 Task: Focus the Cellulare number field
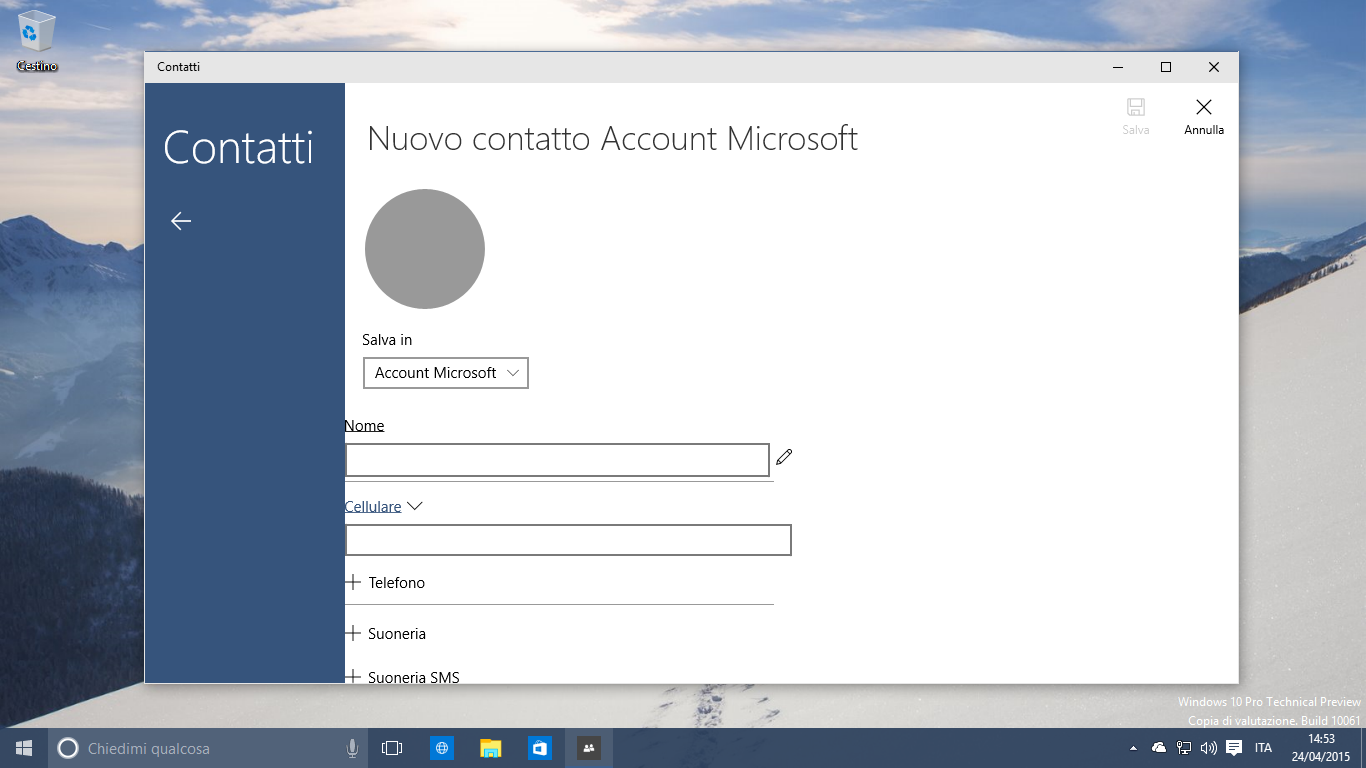click(x=568, y=540)
